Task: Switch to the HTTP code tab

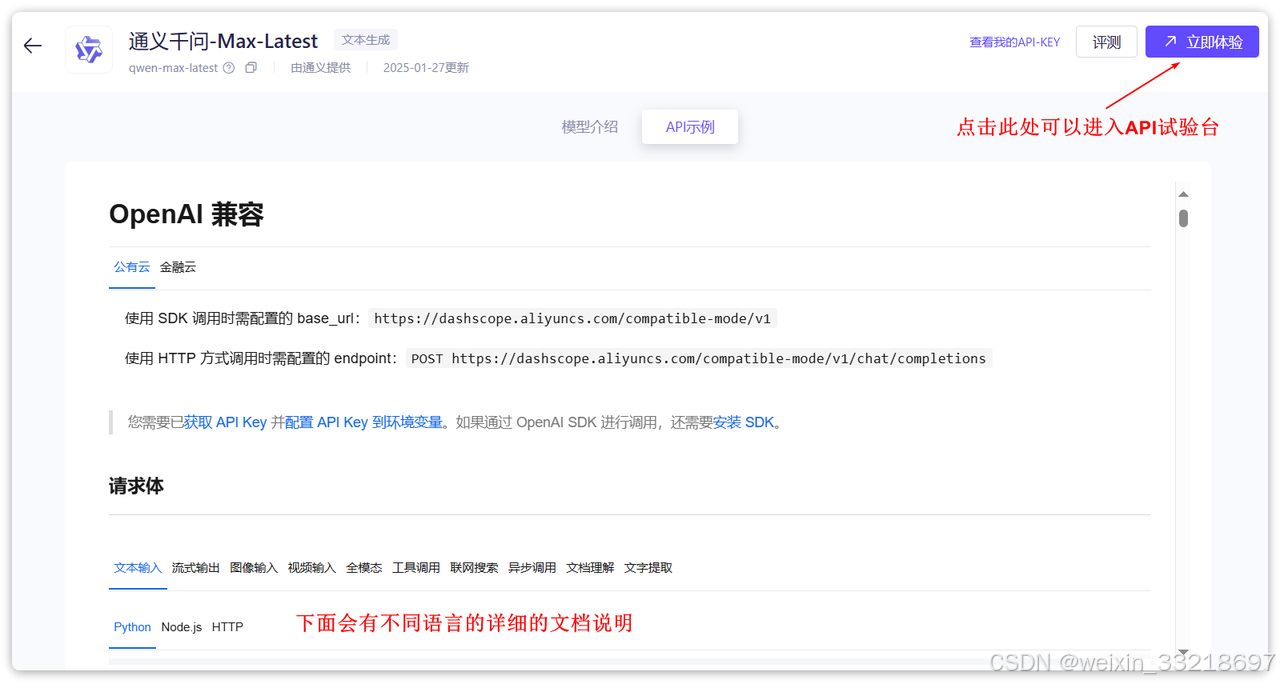Action: [x=227, y=627]
